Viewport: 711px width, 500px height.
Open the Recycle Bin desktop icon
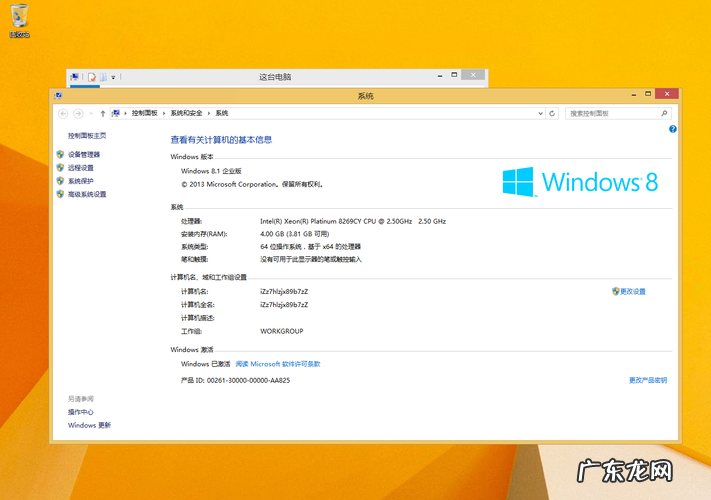pos(19,20)
